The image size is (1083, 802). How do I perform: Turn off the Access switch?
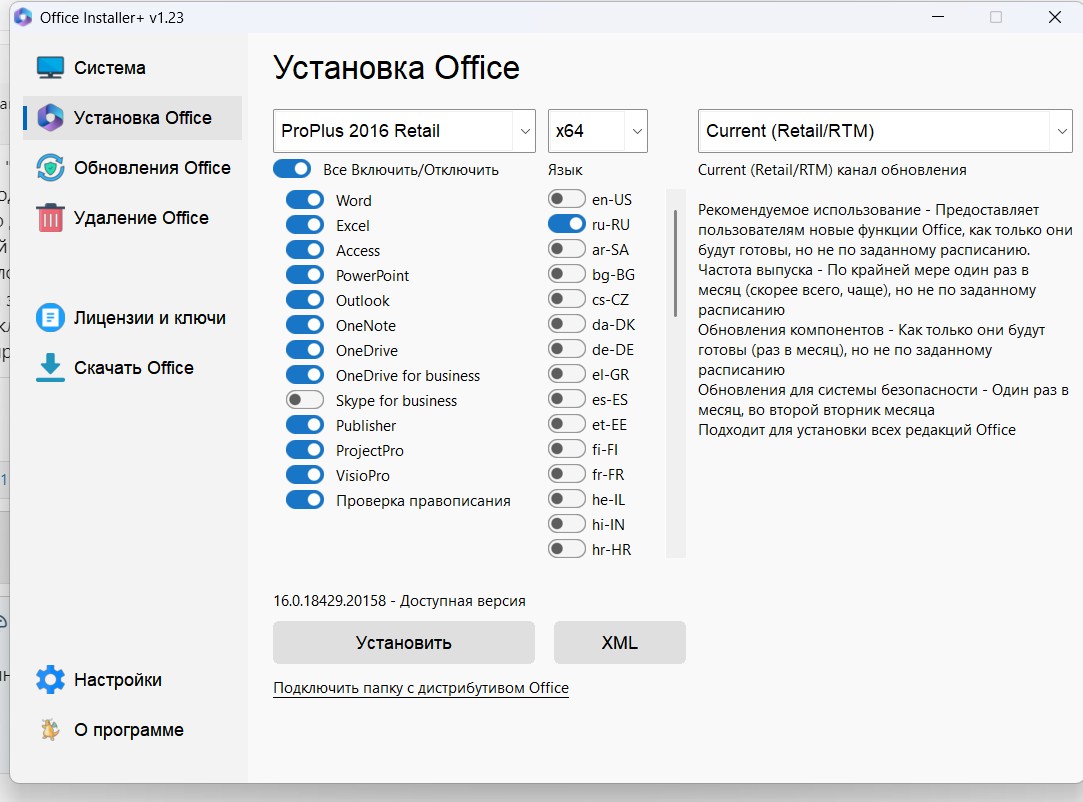pyautogui.click(x=305, y=250)
